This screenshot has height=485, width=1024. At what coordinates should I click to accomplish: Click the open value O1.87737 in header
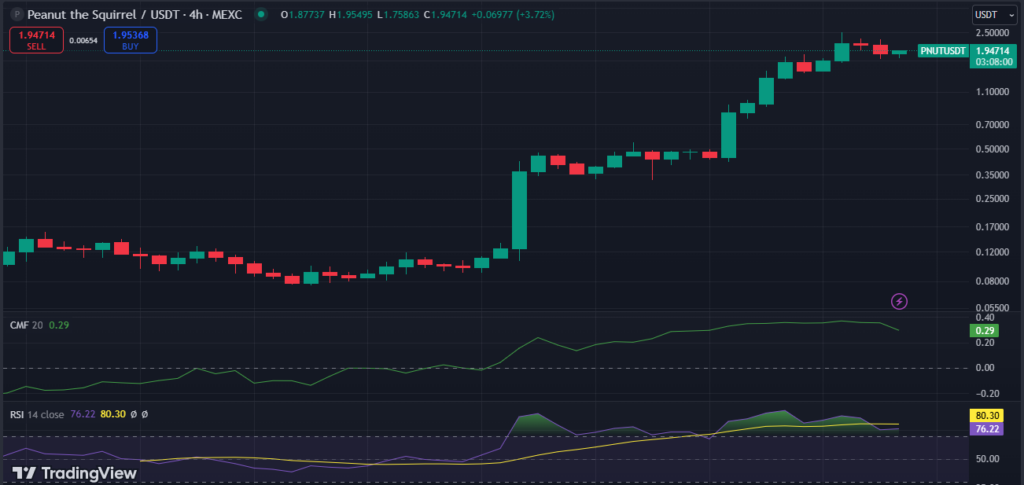coord(303,14)
